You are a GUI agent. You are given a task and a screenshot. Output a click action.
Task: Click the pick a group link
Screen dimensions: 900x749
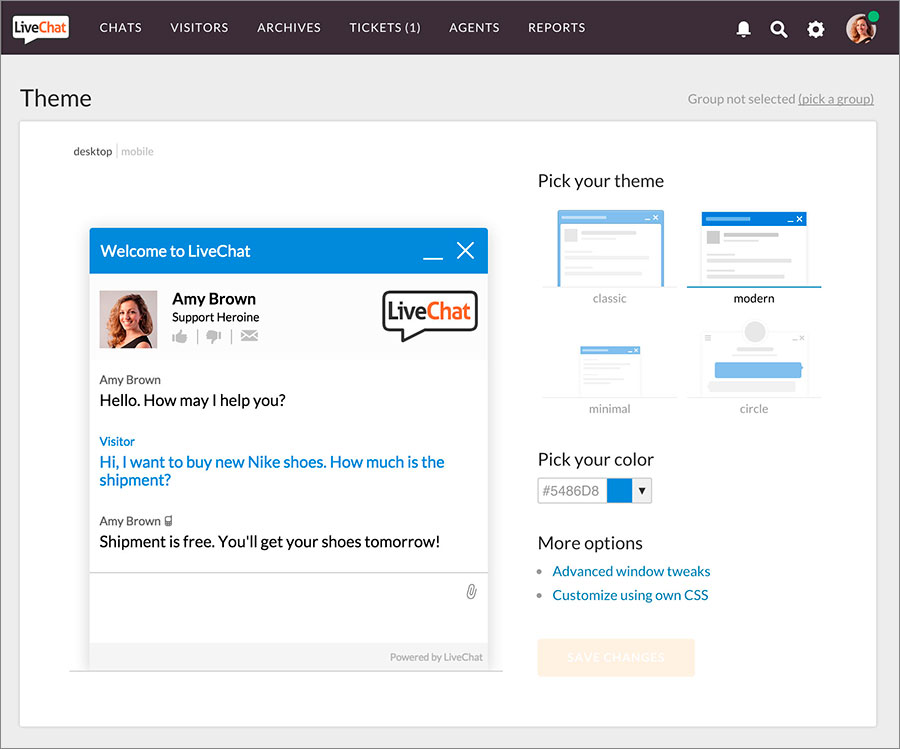(x=836, y=99)
